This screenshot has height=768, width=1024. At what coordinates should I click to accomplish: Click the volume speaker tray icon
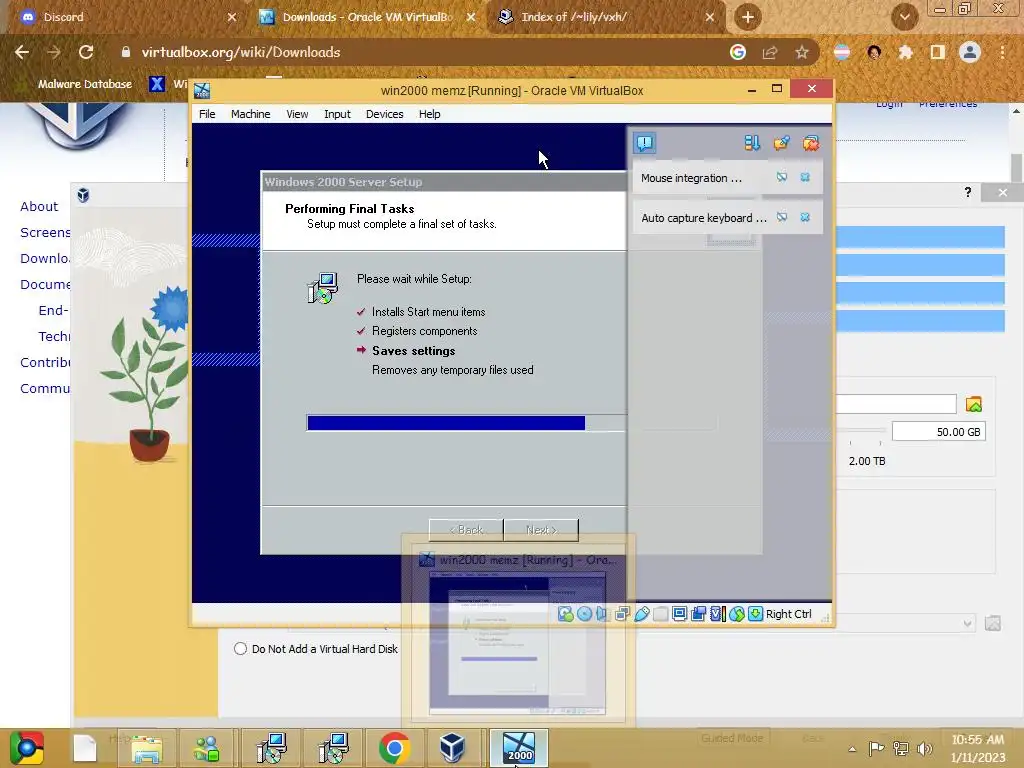925,748
